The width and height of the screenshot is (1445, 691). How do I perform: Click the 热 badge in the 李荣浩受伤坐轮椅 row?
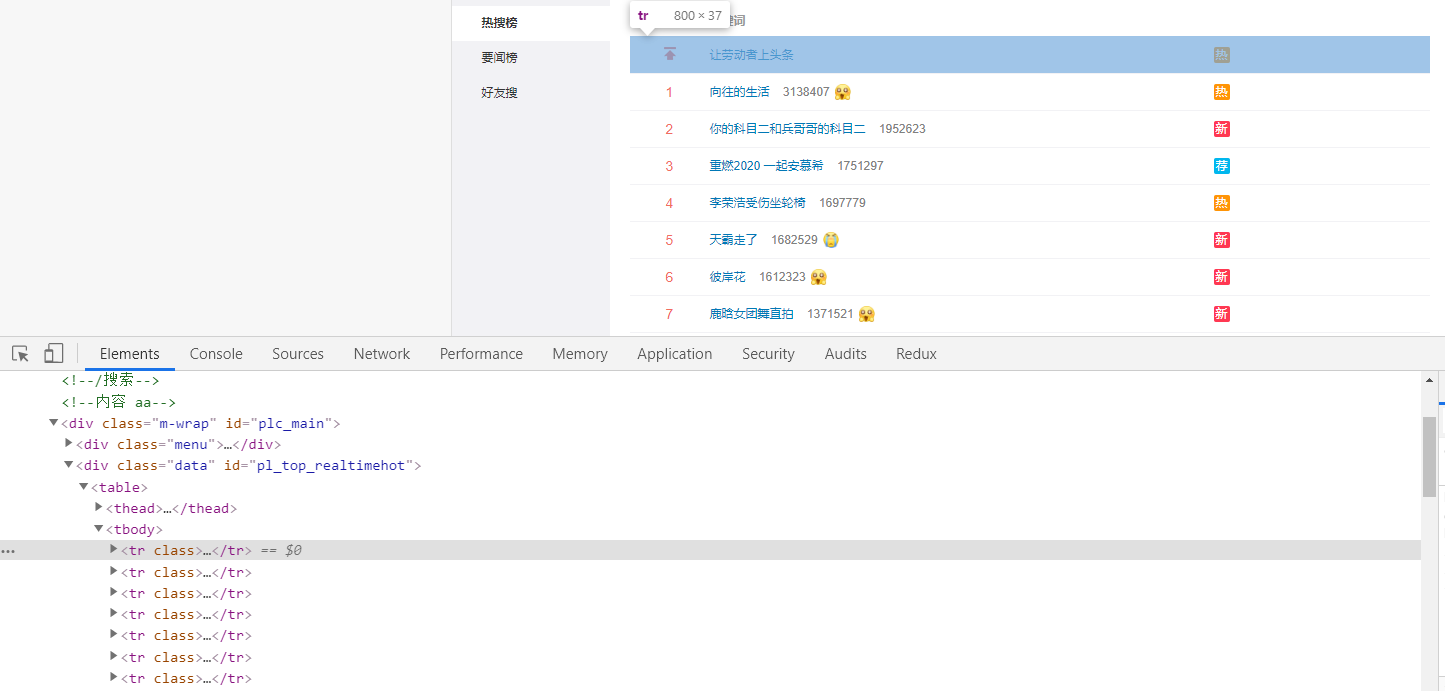click(1221, 203)
